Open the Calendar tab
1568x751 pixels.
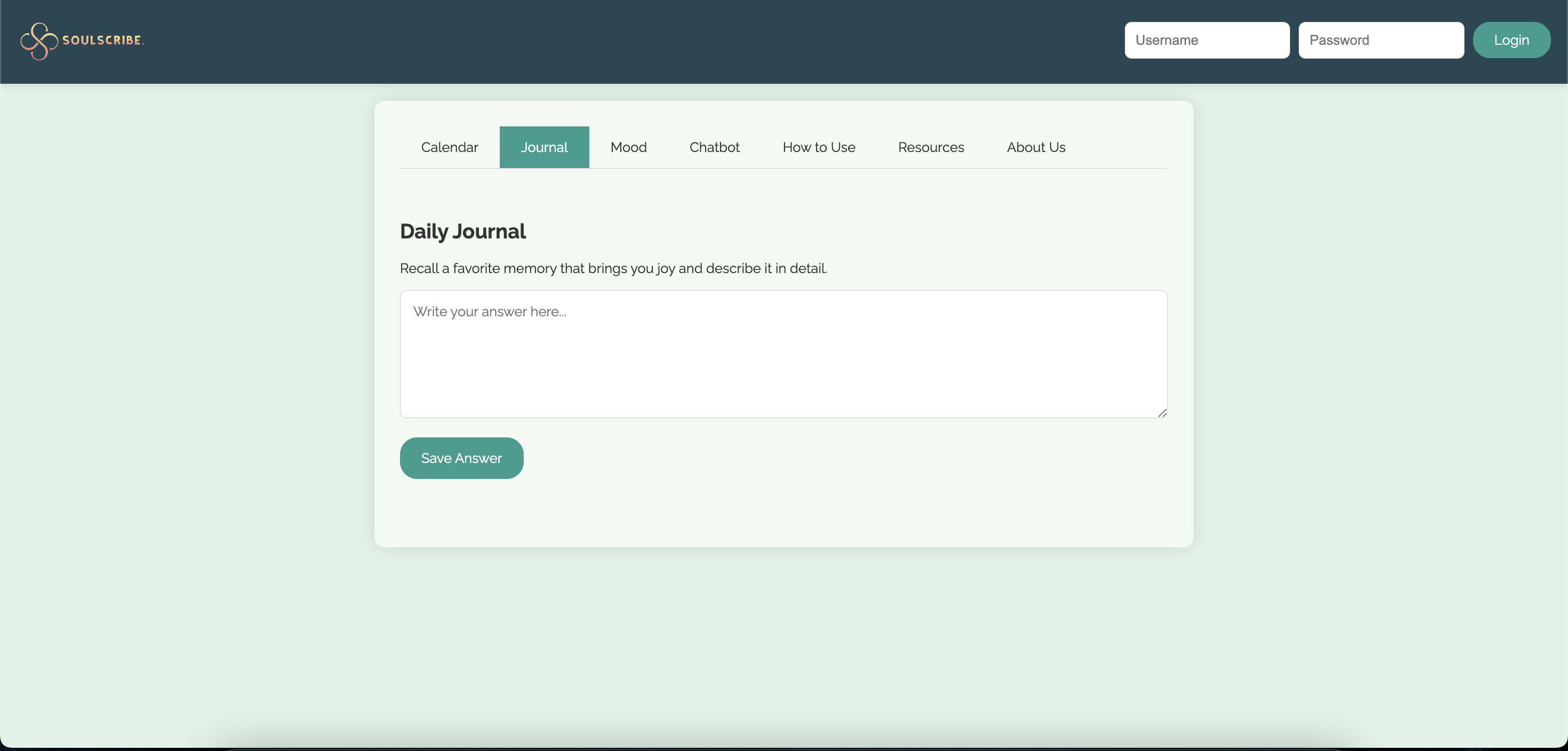pyautogui.click(x=449, y=147)
